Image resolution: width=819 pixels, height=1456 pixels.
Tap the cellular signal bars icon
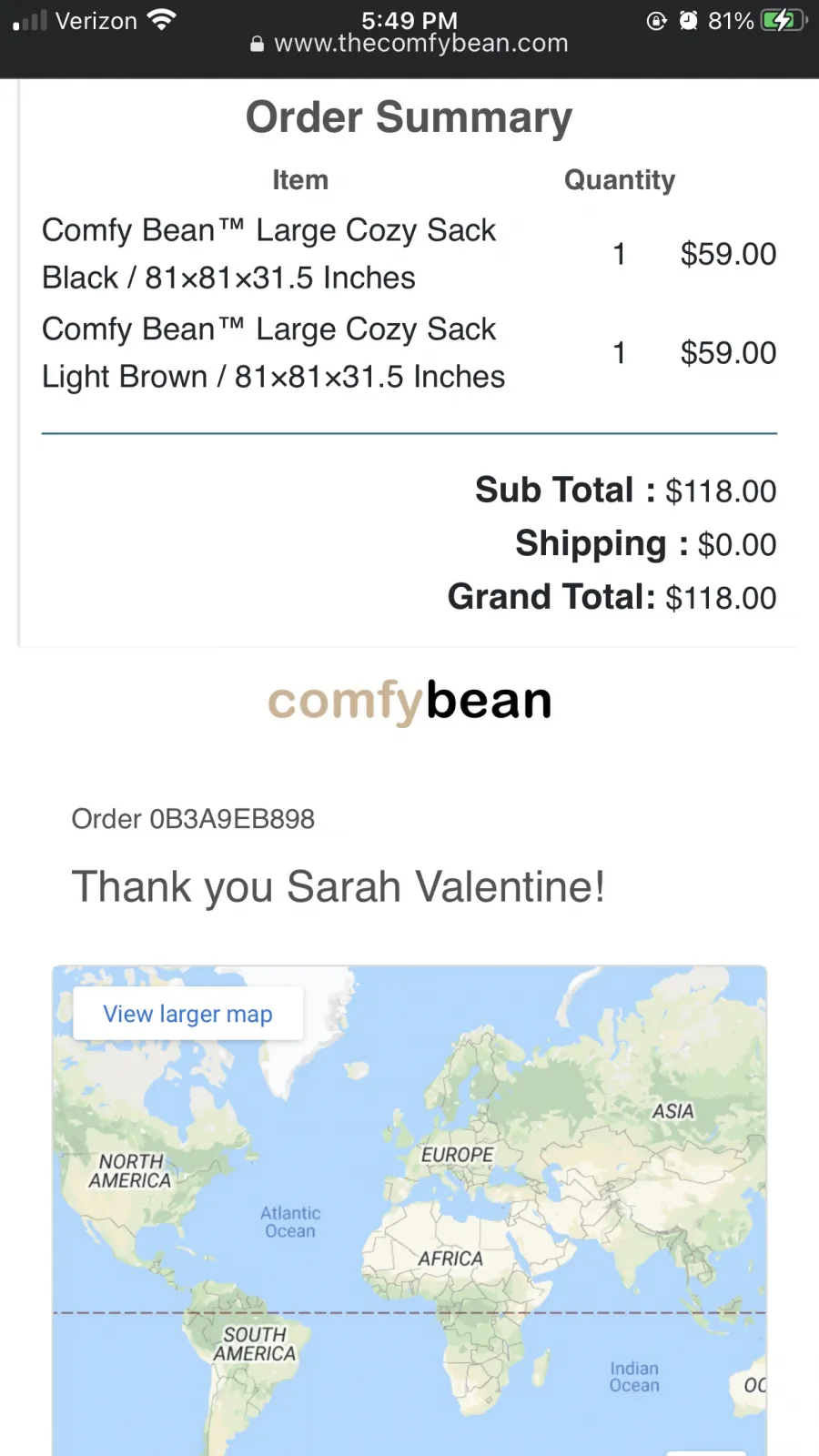coord(29,21)
